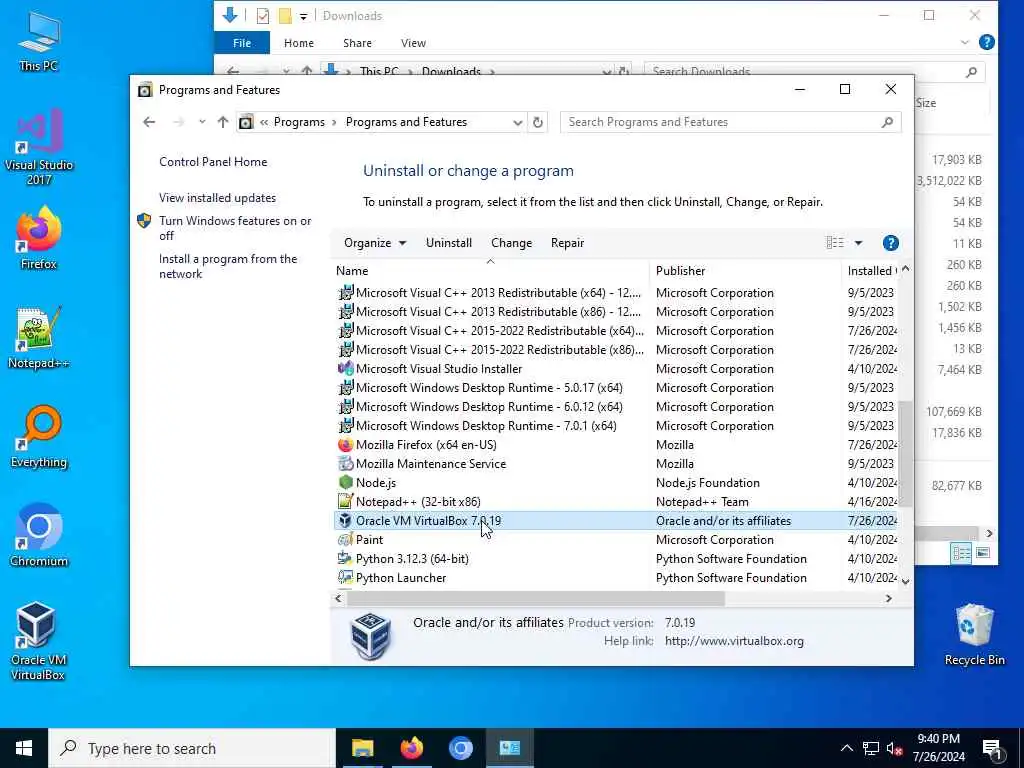Click Uninstall in the toolbar
Image resolution: width=1024 pixels, height=768 pixels.
coord(449,243)
